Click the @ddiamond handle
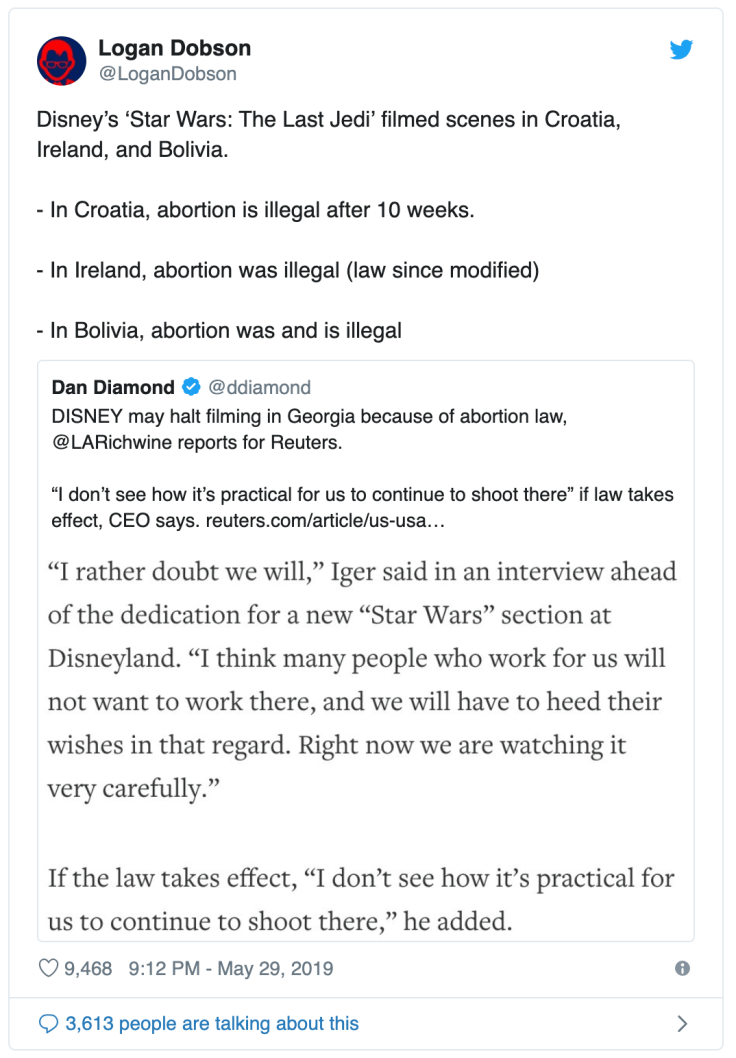Screen dimensions: 736x1058 260,387
